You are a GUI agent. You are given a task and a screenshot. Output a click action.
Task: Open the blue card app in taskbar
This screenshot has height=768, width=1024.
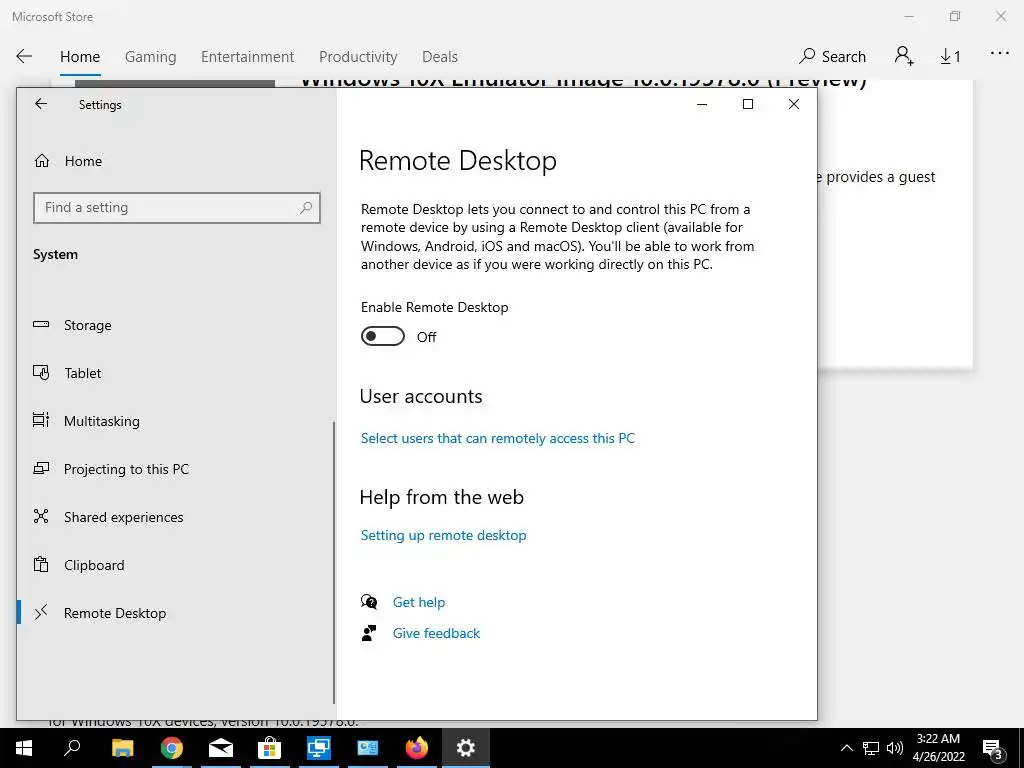click(368, 748)
